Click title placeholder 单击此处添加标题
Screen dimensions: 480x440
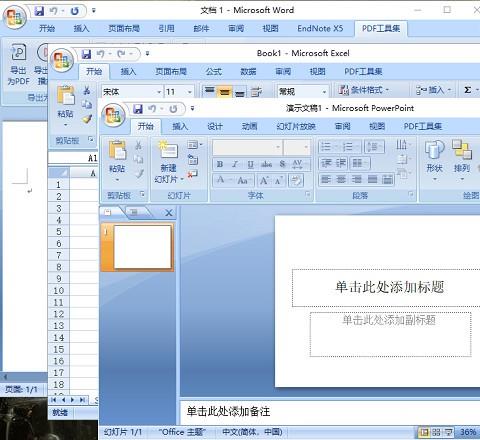coord(389,287)
